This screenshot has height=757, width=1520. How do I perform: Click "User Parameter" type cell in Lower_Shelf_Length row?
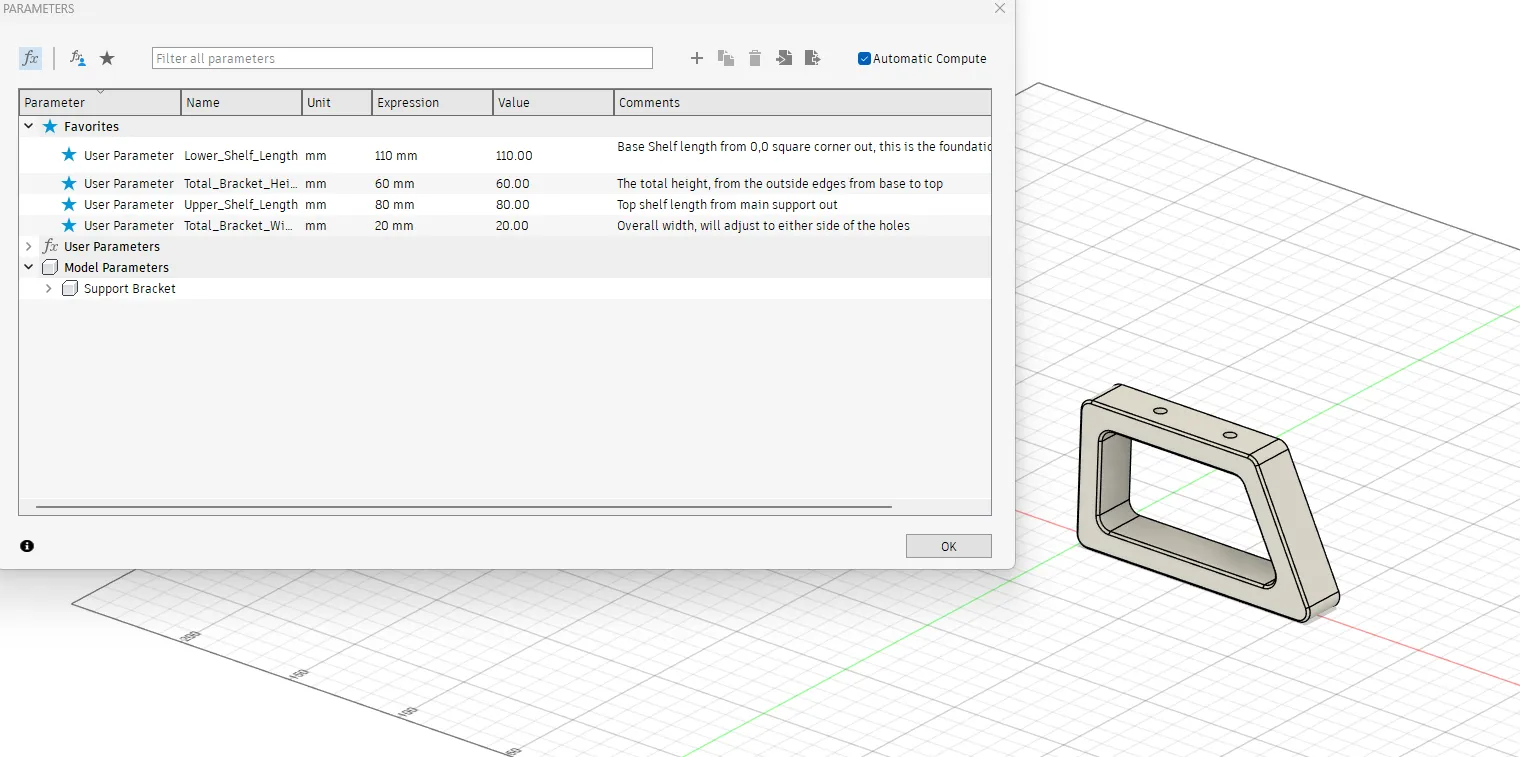[x=129, y=155]
